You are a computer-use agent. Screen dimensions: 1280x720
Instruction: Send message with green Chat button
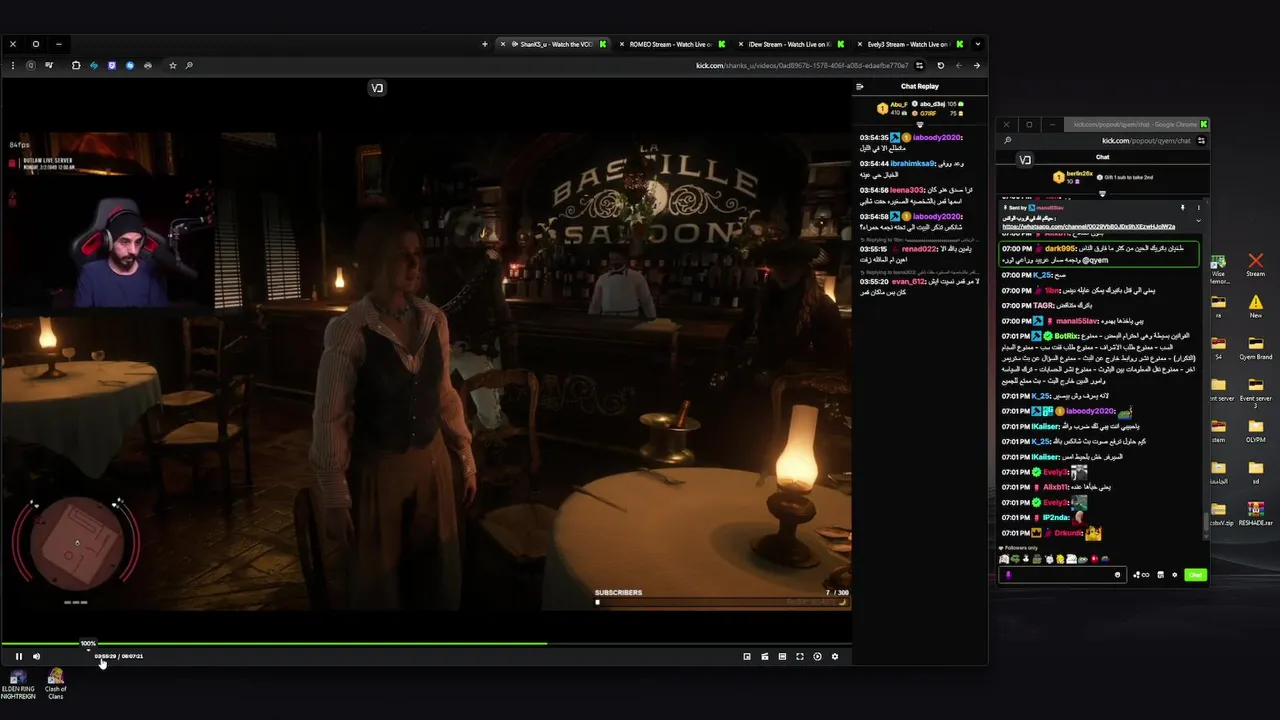pos(1195,575)
